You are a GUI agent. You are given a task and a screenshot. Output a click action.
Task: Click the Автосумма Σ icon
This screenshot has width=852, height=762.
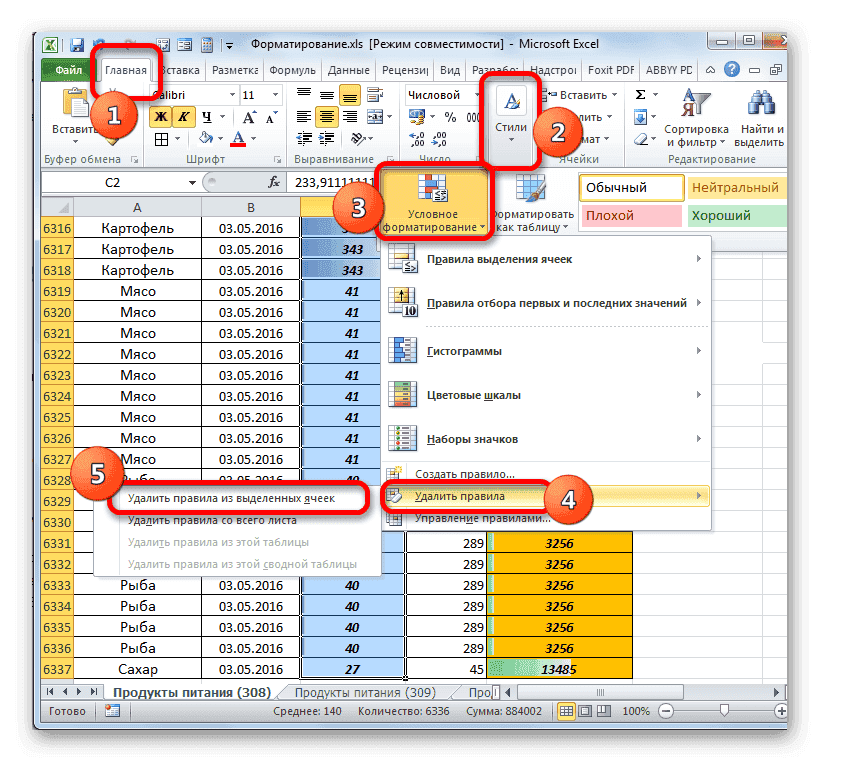tap(640, 94)
